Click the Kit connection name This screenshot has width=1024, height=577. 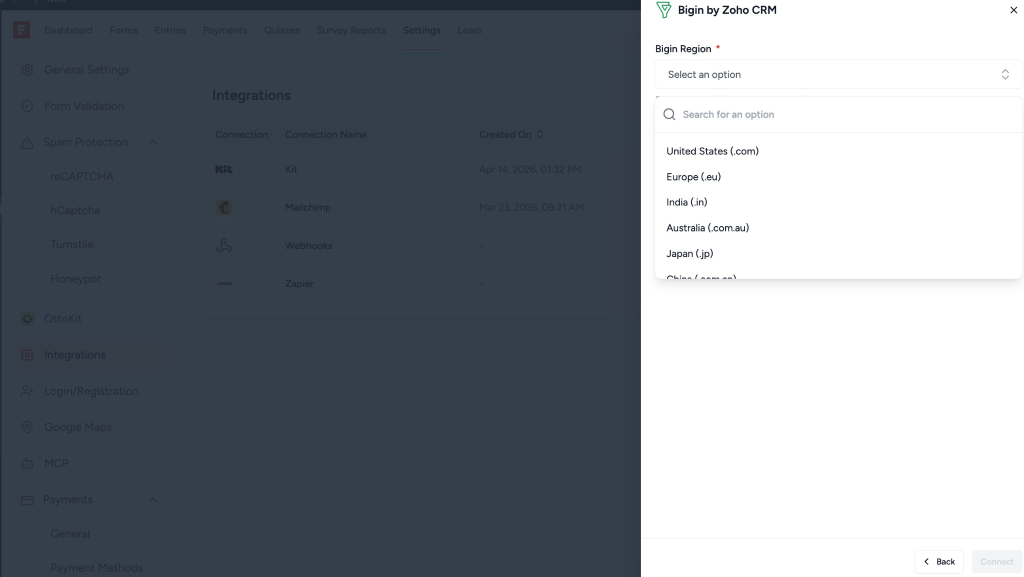(291, 169)
